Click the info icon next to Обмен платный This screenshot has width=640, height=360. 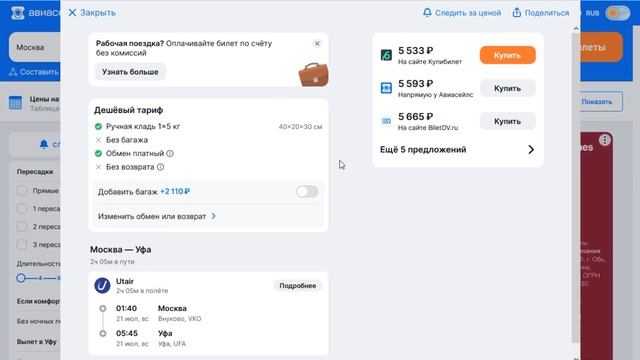(x=170, y=153)
